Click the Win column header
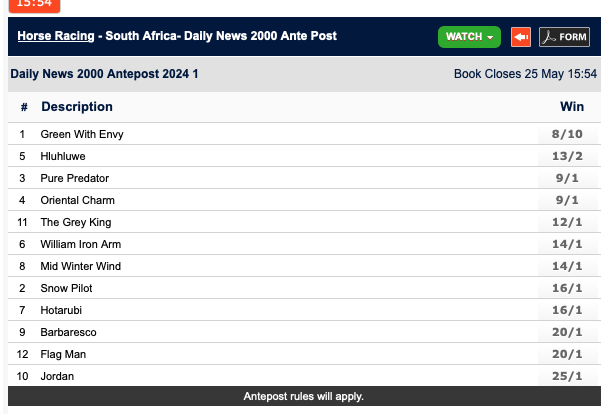This screenshot has width=605, height=414. click(x=572, y=107)
